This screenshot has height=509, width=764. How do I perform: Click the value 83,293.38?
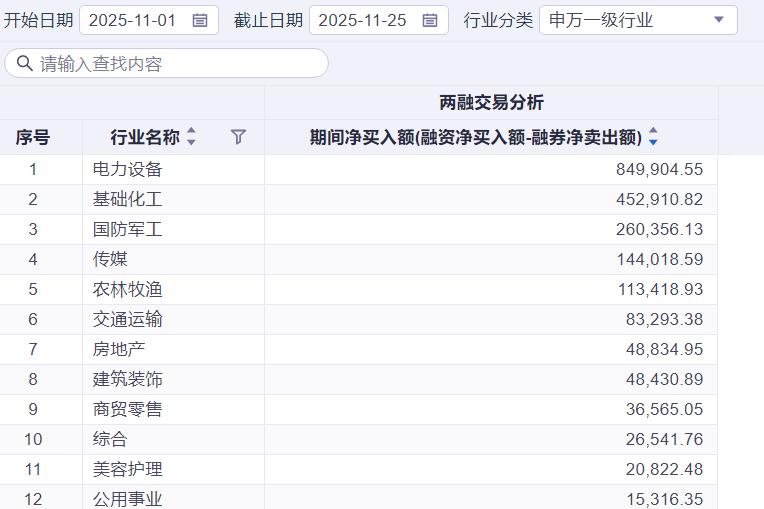[x=665, y=320]
